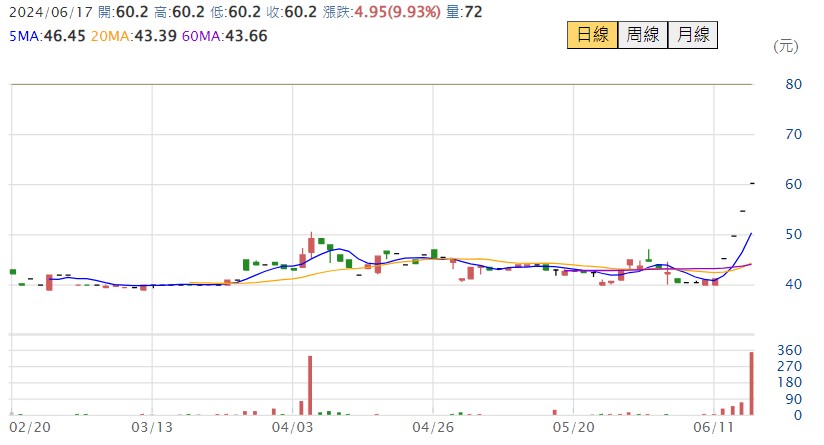Select the large red volume bar near 04/03
Screen dimensions: 824x445
pos(310,385)
